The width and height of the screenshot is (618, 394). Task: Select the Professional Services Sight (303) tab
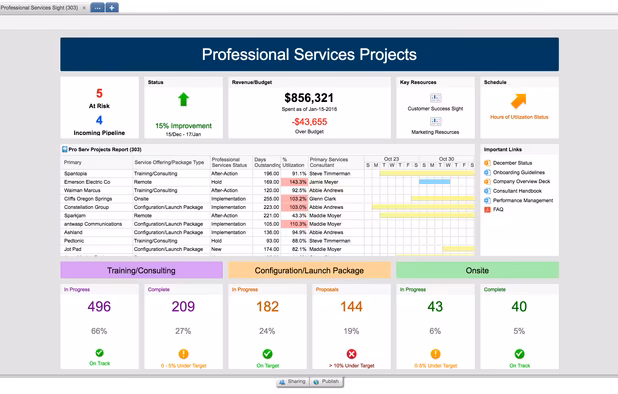click(x=39, y=8)
